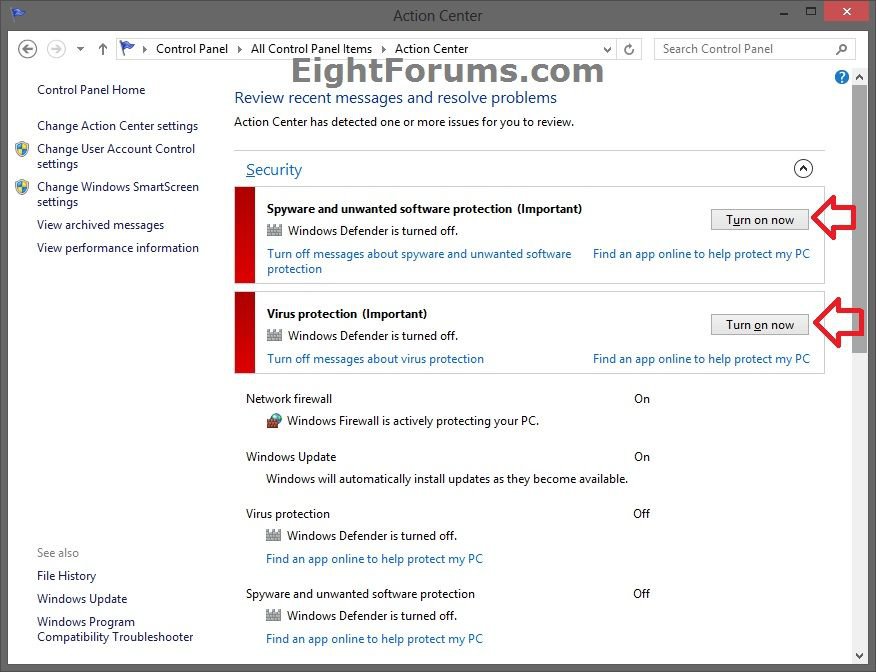The height and width of the screenshot is (672, 876).
Task: Open the address bar history dropdown
Action: [x=608, y=49]
